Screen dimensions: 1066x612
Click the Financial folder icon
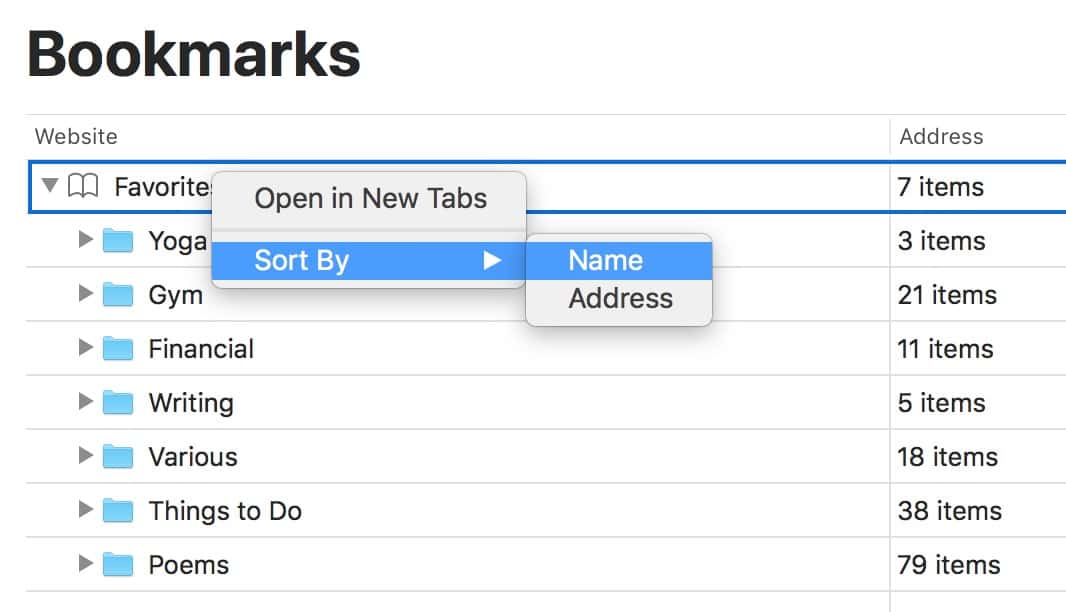[x=118, y=349]
